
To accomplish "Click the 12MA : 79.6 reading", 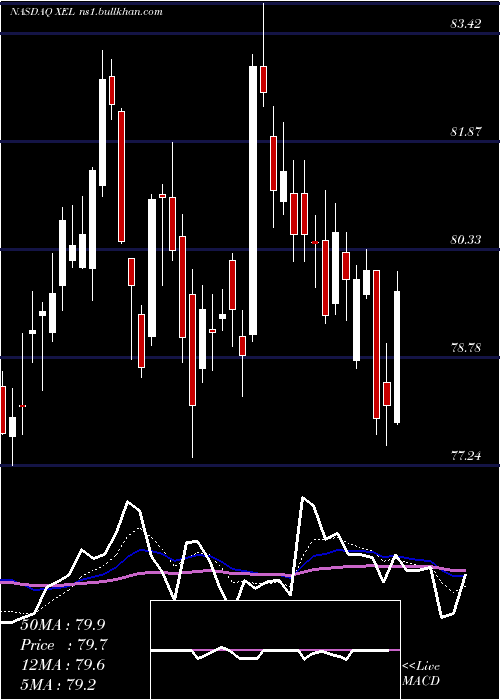I will point(63,665).
